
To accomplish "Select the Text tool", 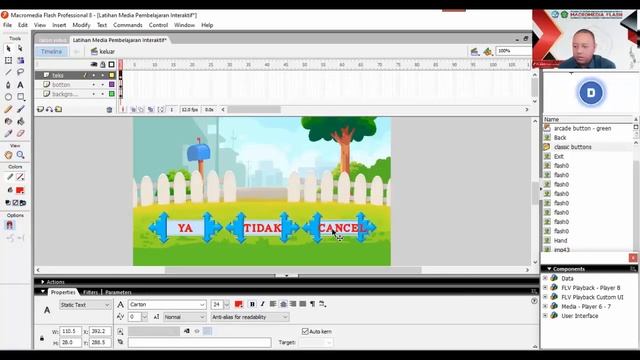I will click(x=20, y=84).
